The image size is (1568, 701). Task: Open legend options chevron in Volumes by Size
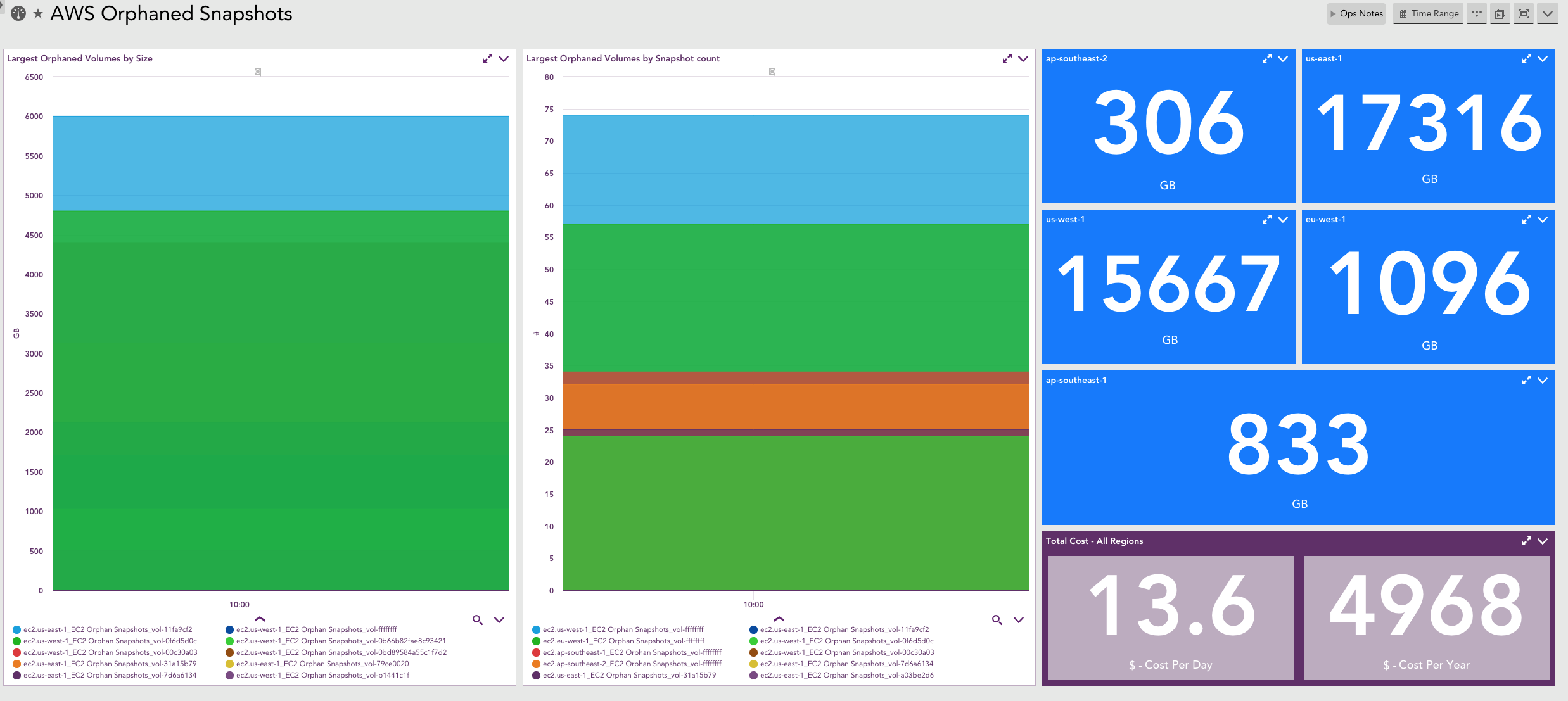[499, 620]
